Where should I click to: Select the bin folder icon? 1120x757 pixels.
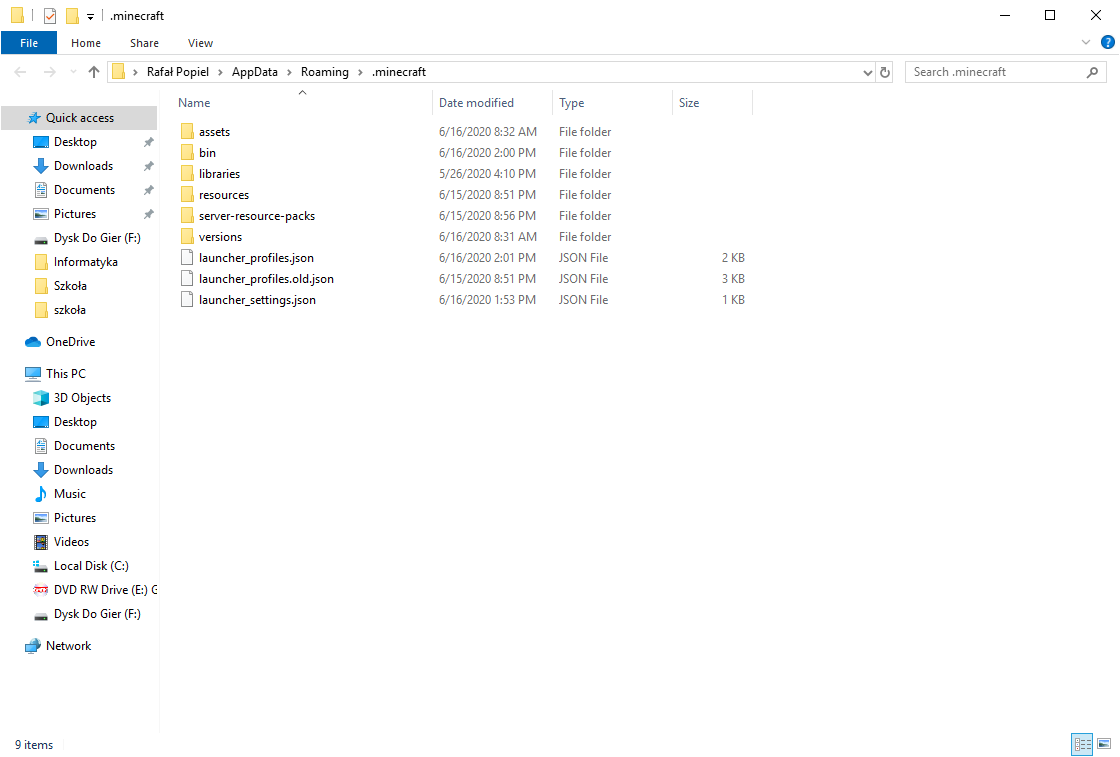click(187, 152)
